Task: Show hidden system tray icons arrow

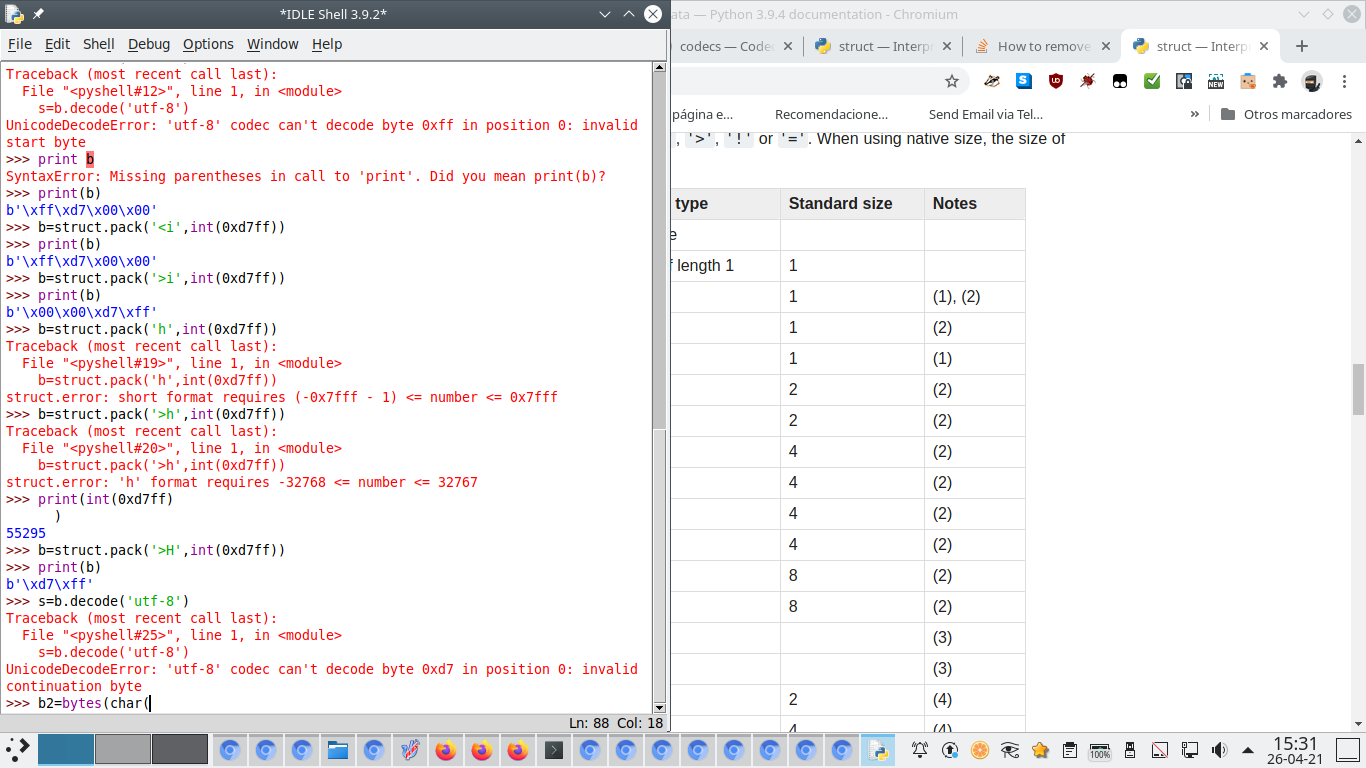Action: (1249, 749)
